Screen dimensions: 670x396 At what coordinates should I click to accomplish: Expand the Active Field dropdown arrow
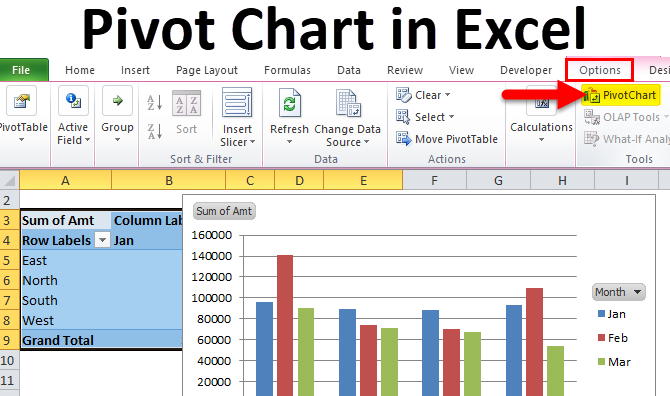[x=87, y=140]
